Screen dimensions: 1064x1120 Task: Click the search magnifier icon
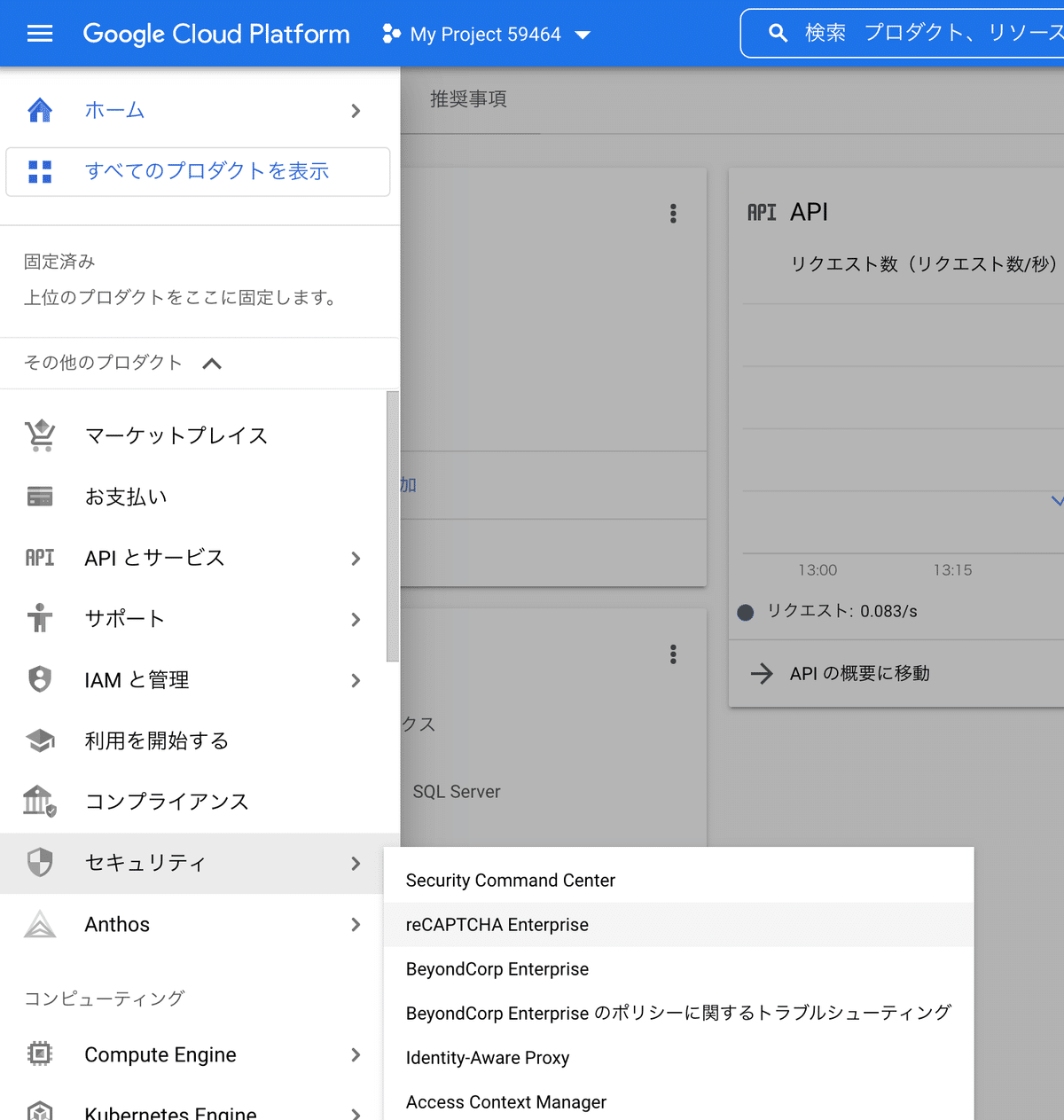778,34
